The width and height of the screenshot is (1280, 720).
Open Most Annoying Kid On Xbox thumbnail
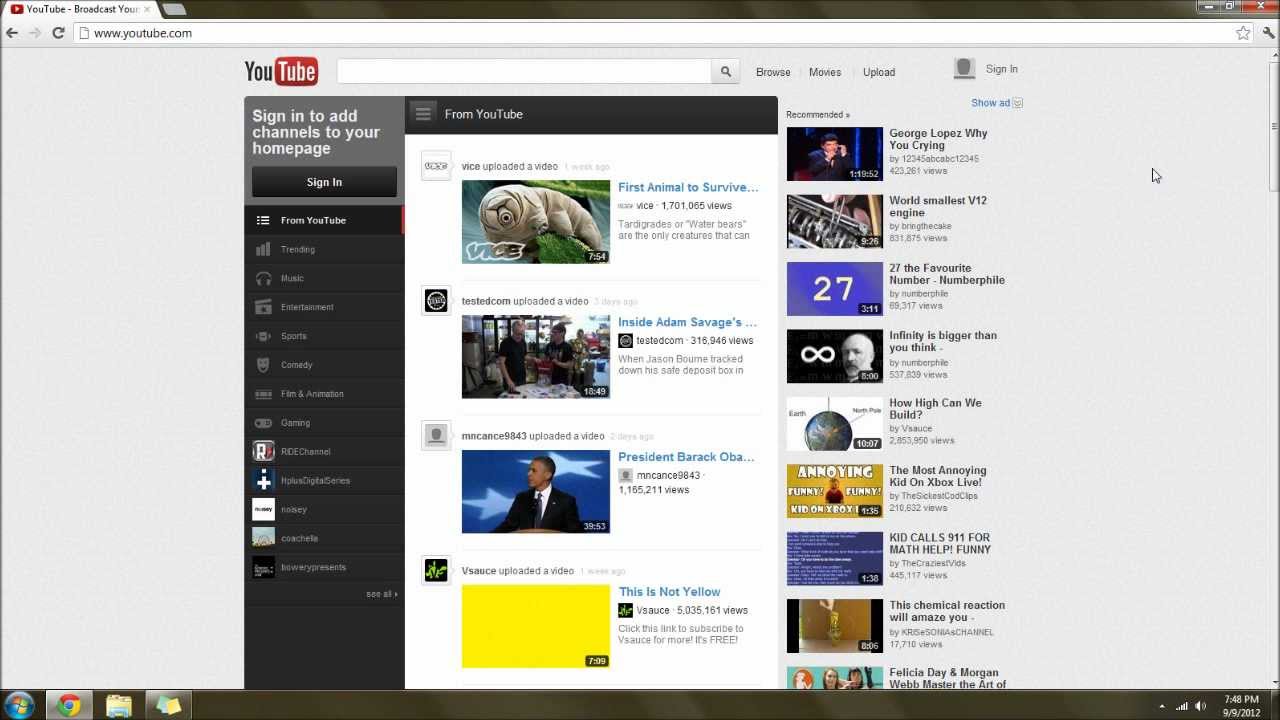pos(835,491)
